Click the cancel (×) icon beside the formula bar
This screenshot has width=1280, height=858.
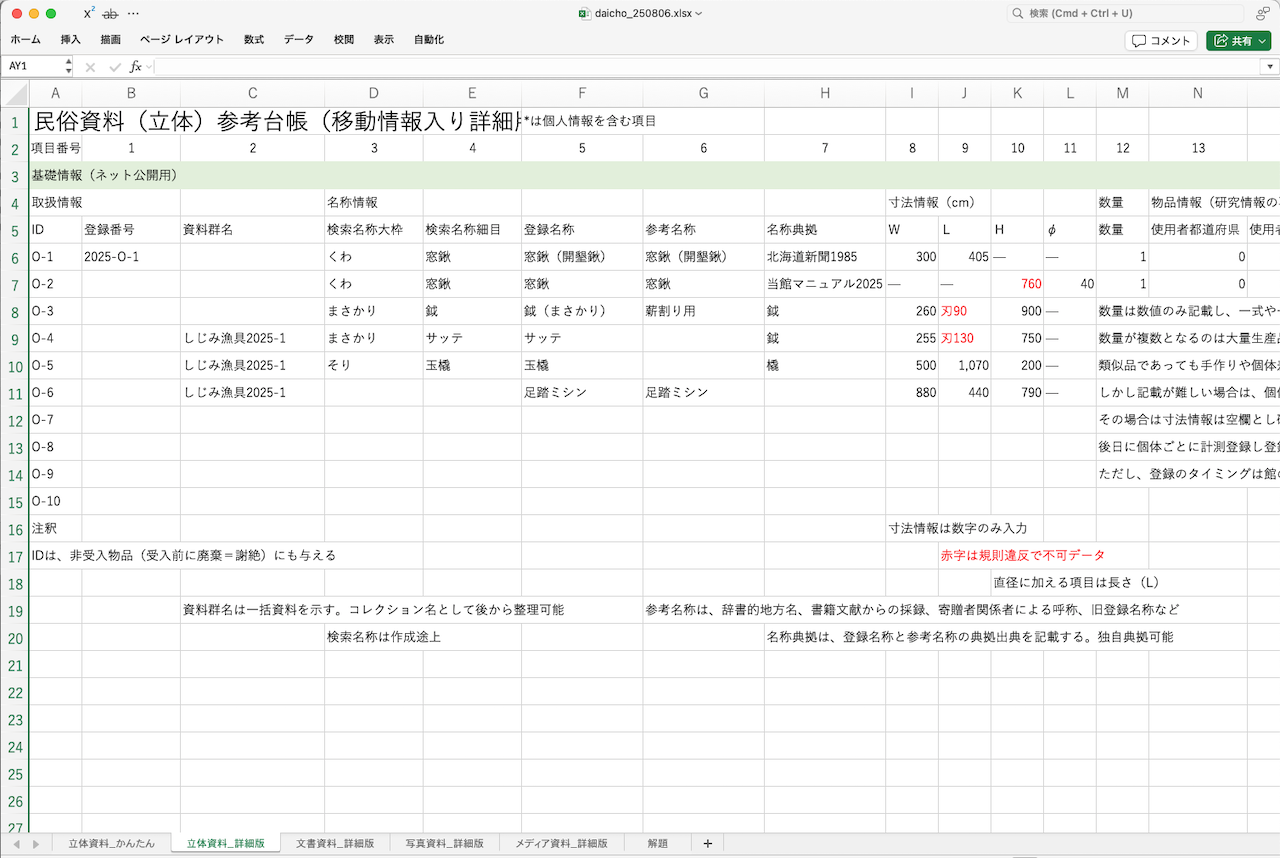[x=89, y=66]
